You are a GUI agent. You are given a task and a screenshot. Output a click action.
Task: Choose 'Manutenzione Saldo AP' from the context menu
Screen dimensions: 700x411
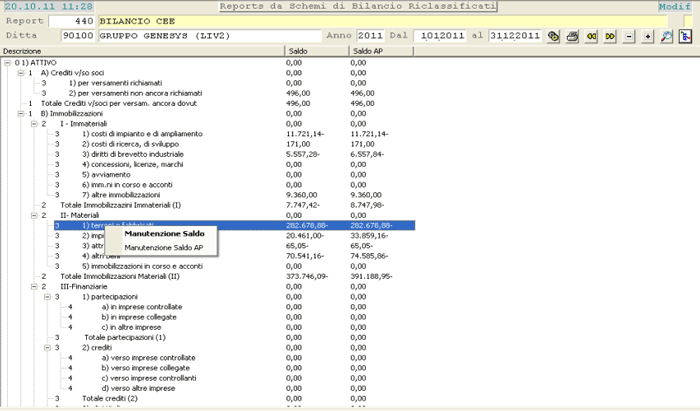(x=164, y=247)
